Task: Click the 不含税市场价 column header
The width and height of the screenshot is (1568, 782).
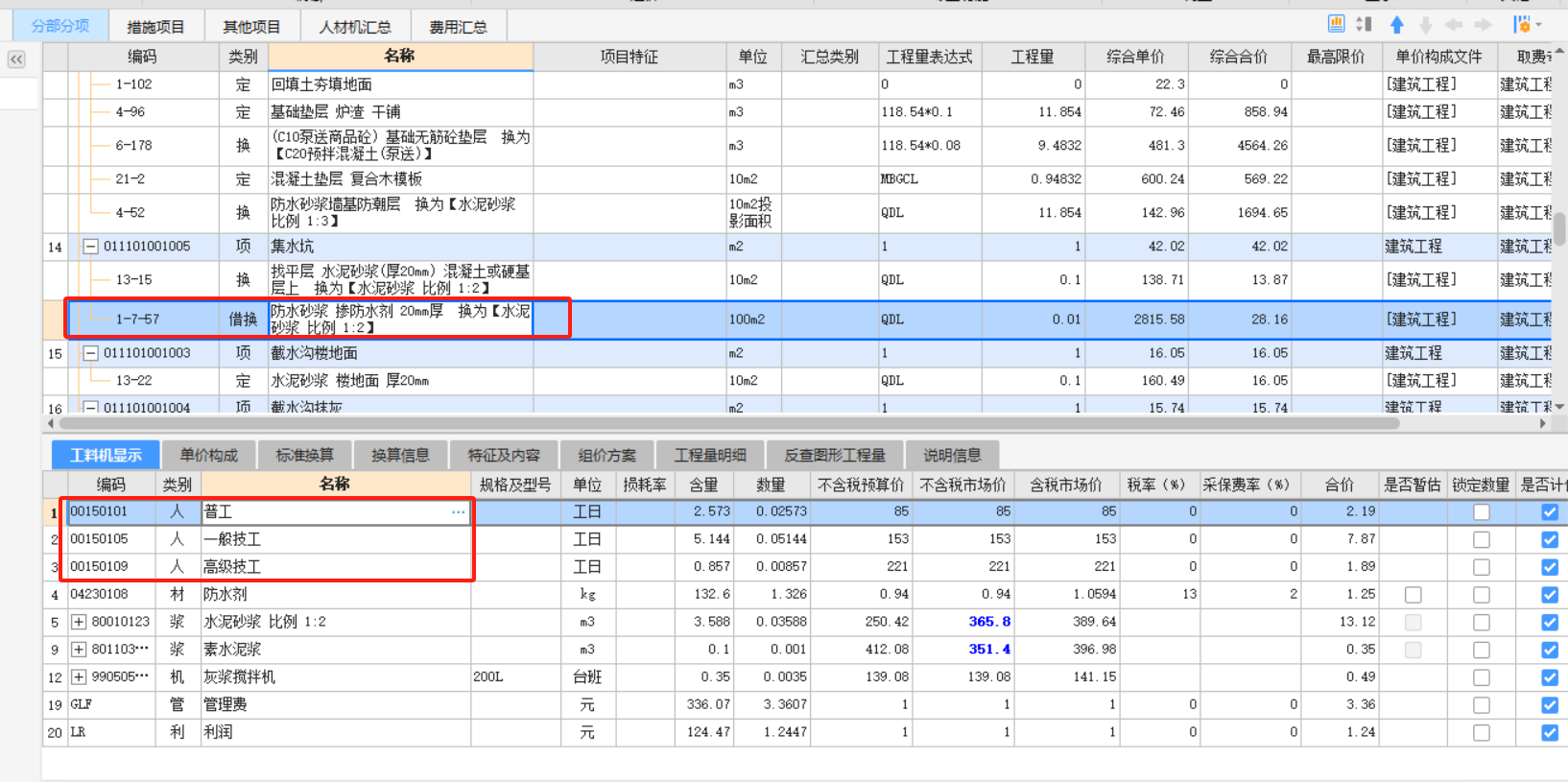Action: tap(963, 485)
